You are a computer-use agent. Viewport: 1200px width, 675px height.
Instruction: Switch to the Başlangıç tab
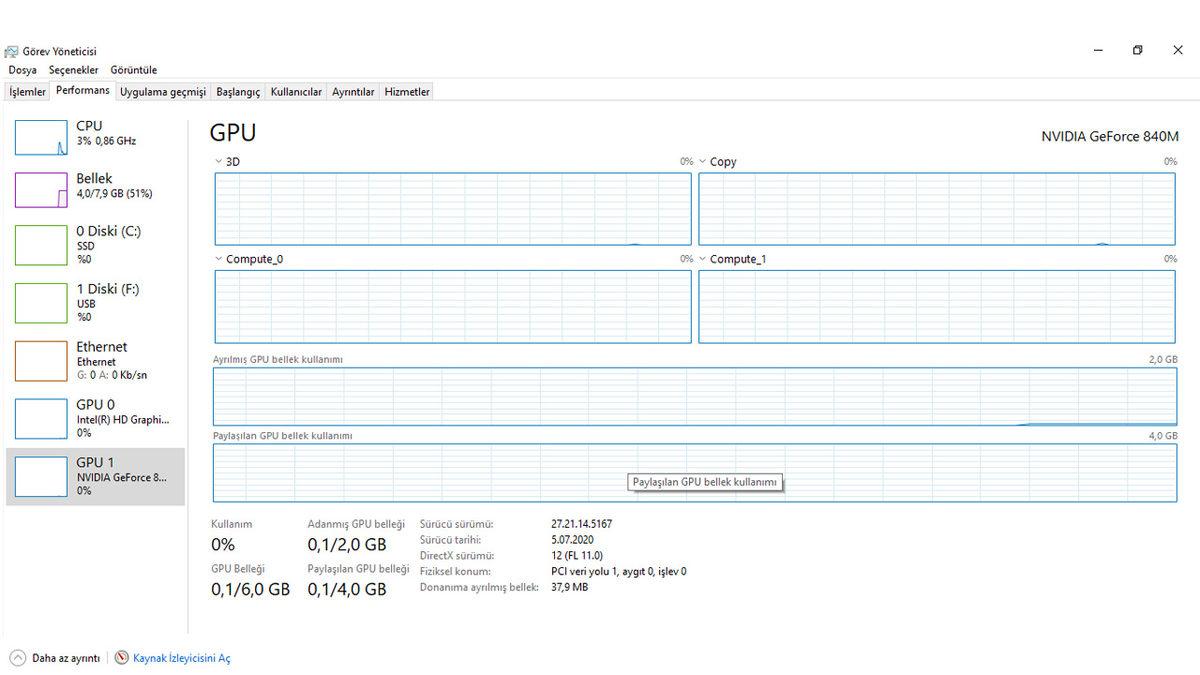(238, 92)
